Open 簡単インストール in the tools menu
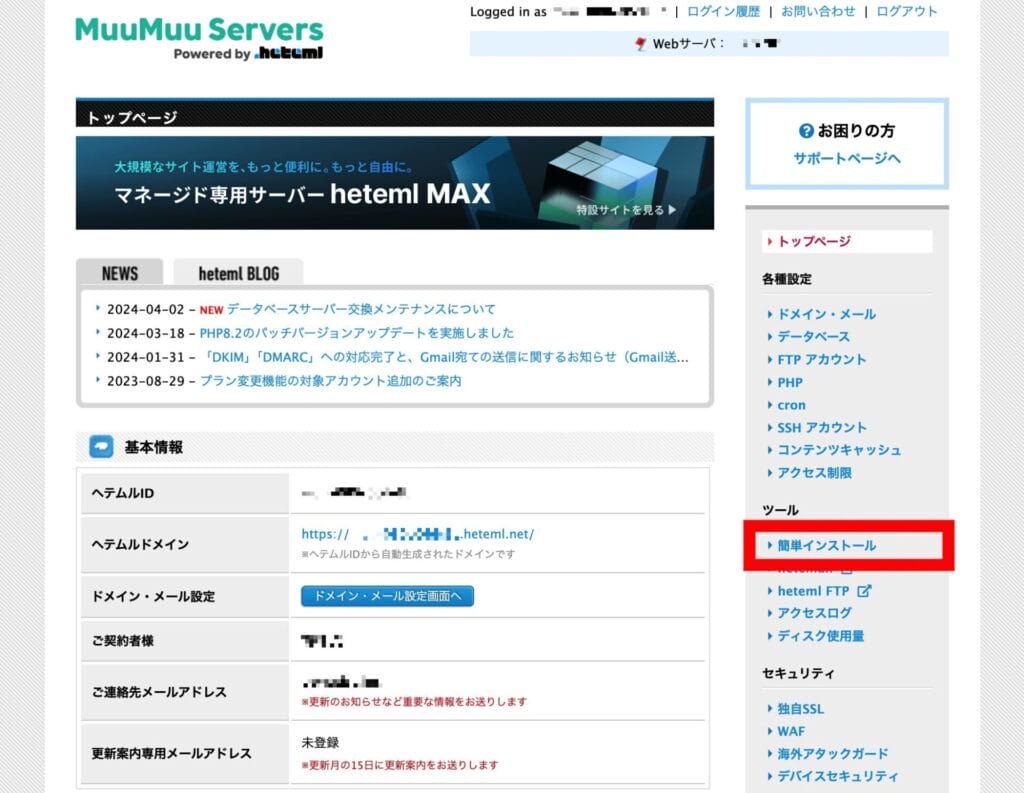 [826, 545]
